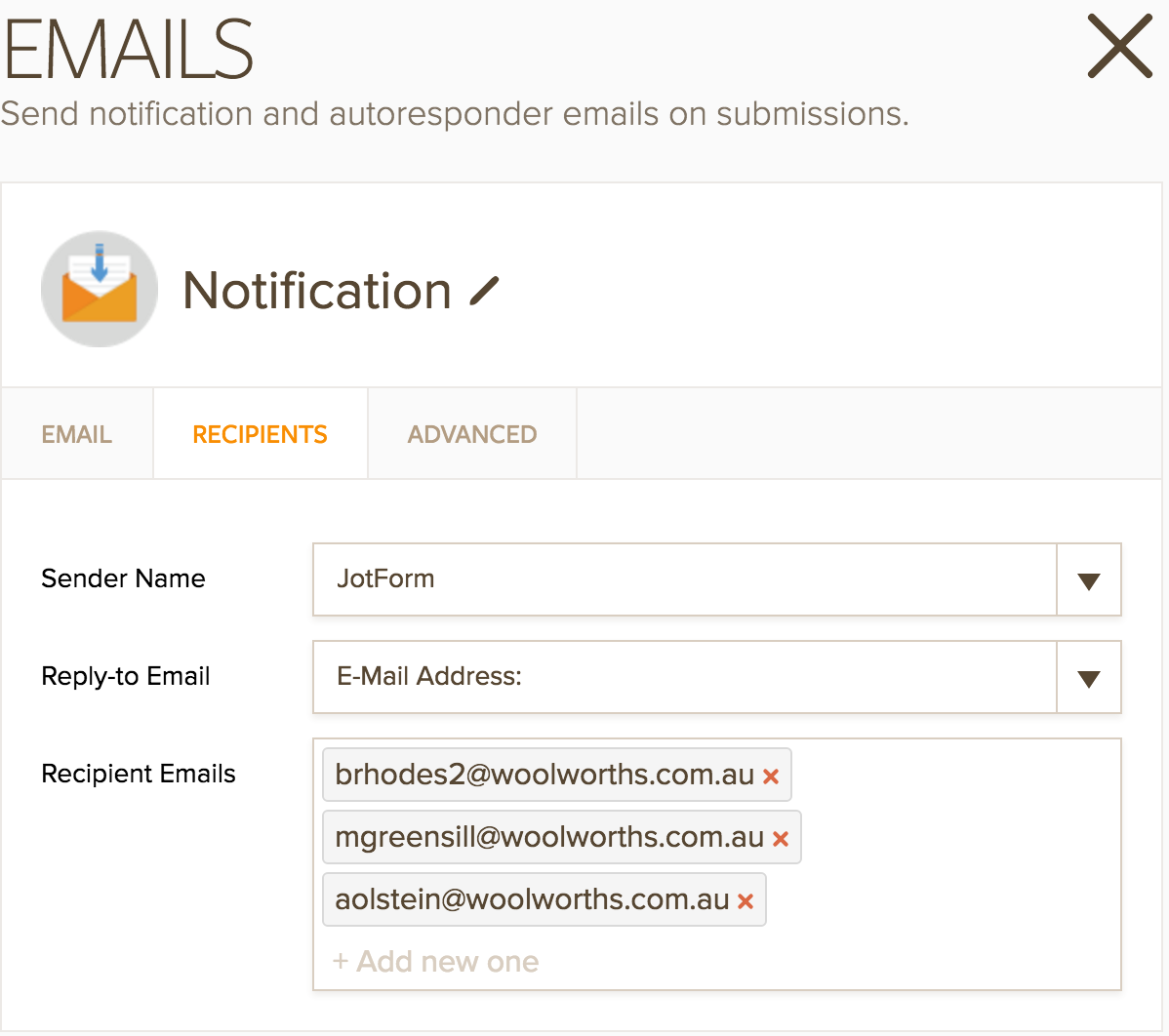Switch to the Email tab
This screenshot has width=1169, height=1036.
(77, 434)
